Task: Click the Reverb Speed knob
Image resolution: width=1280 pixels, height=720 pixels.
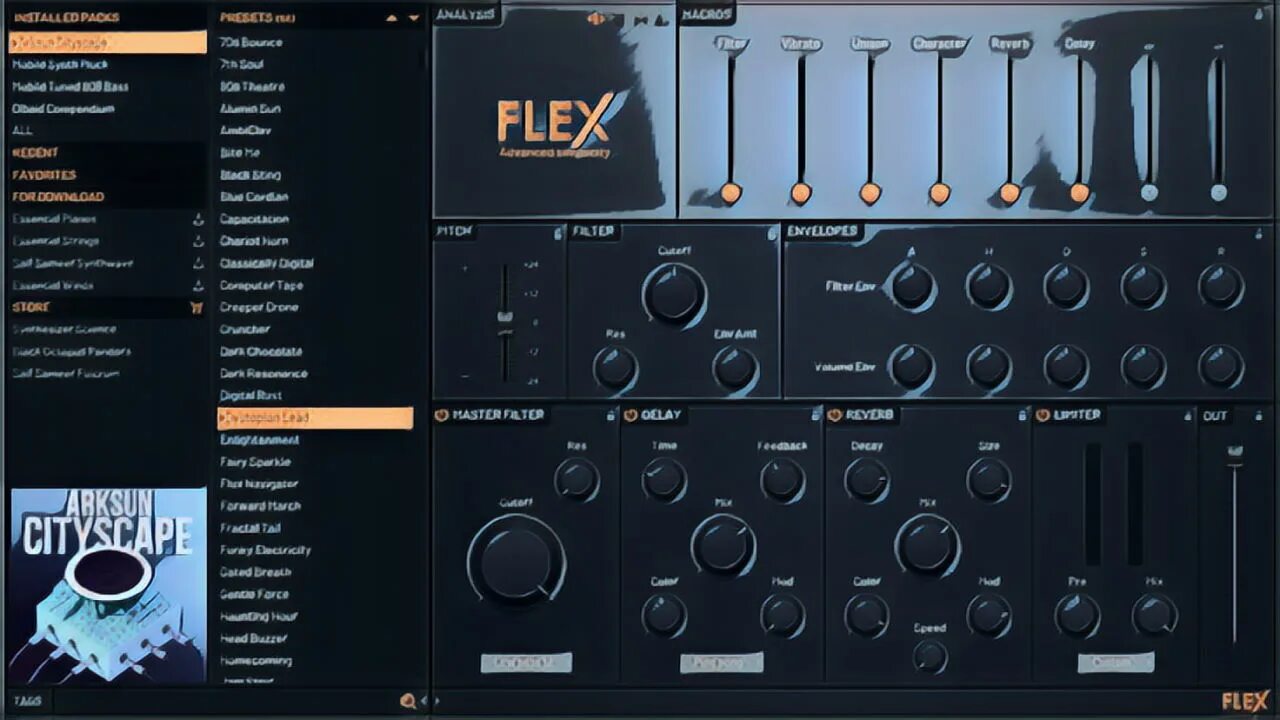Action: [x=930, y=657]
